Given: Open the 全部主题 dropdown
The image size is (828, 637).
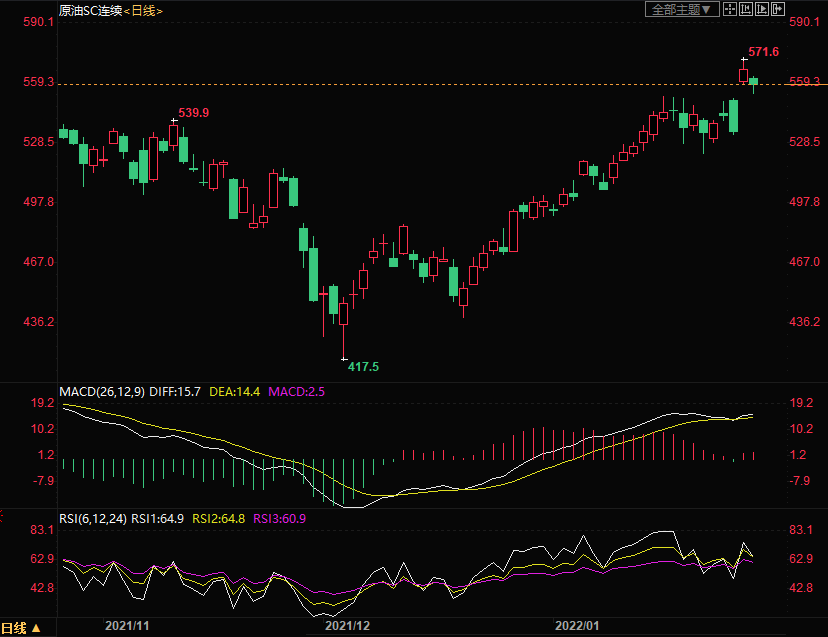Looking at the screenshot, I should click(x=683, y=9).
